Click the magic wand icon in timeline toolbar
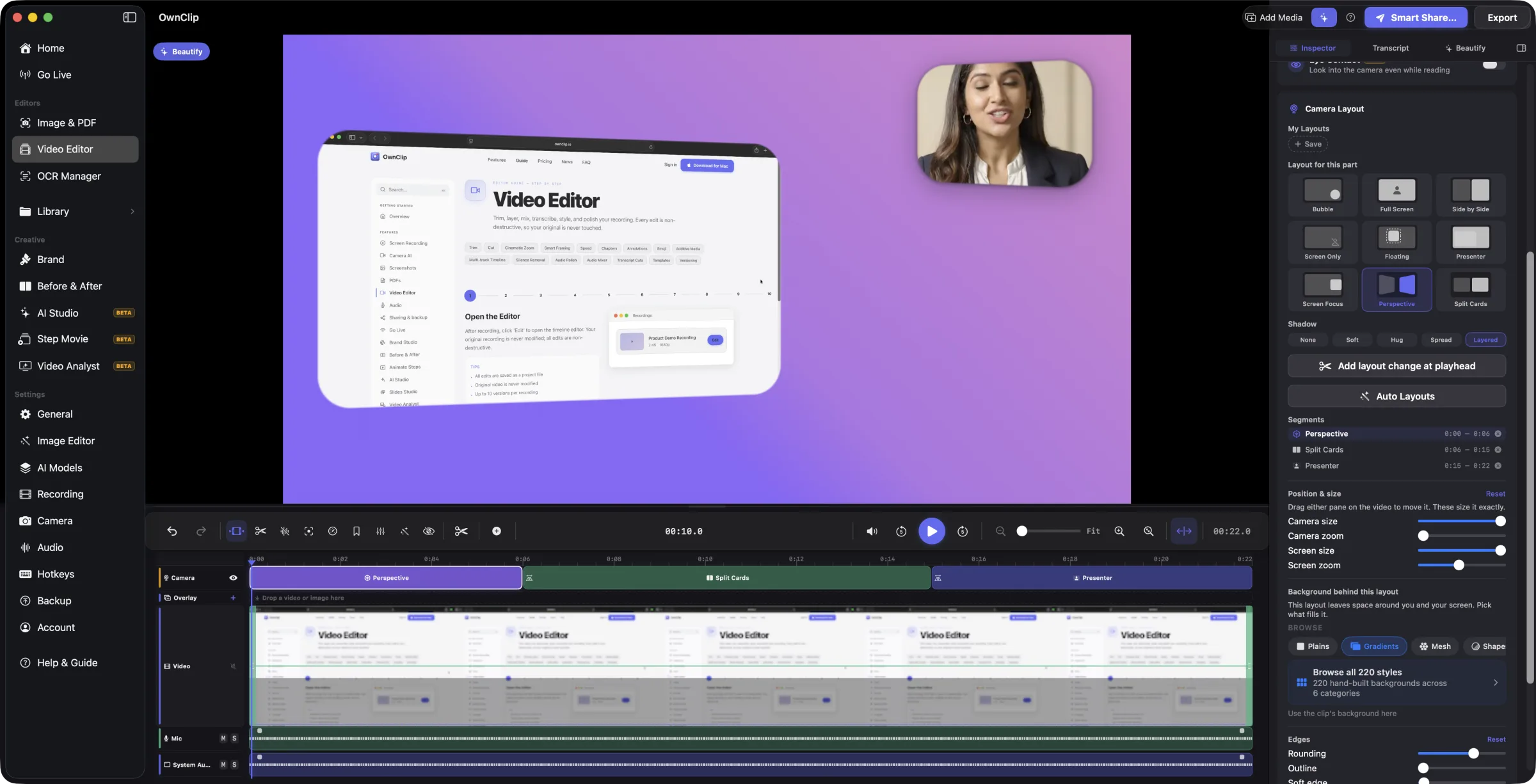Viewport: 1536px width, 784px height. point(404,531)
